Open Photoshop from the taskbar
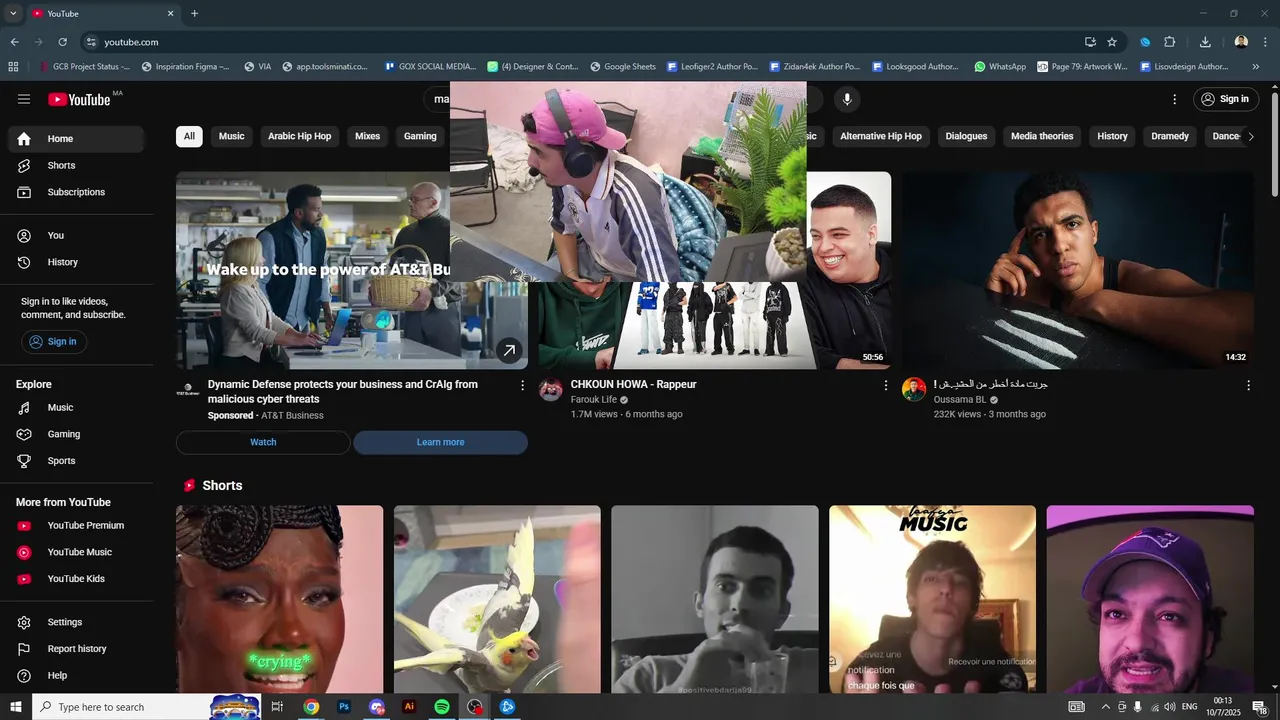The image size is (1280, 720). point(344,707)
